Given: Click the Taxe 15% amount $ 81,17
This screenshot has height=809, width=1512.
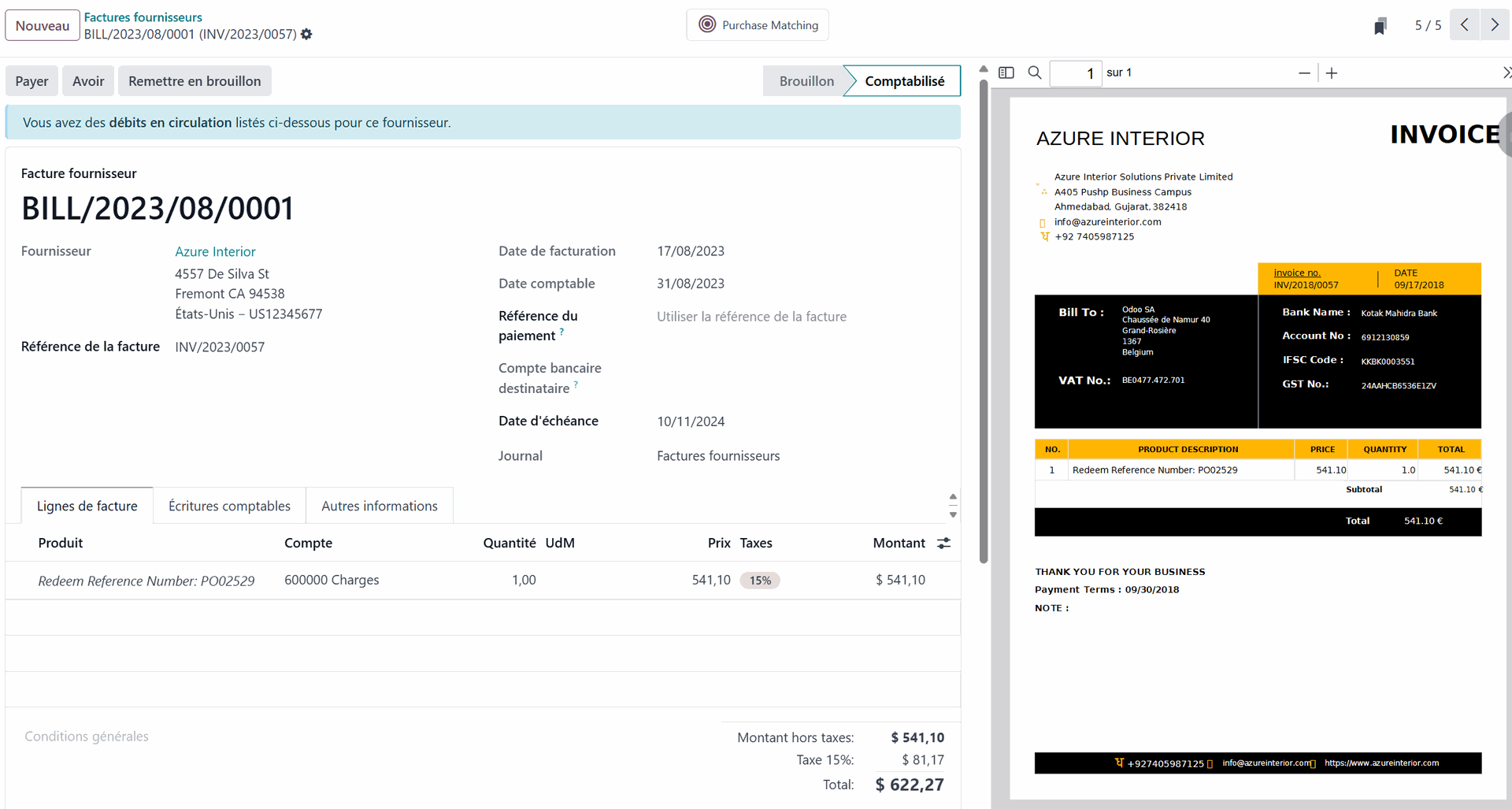Looking at the screenshot, I should tap(923, 760).
